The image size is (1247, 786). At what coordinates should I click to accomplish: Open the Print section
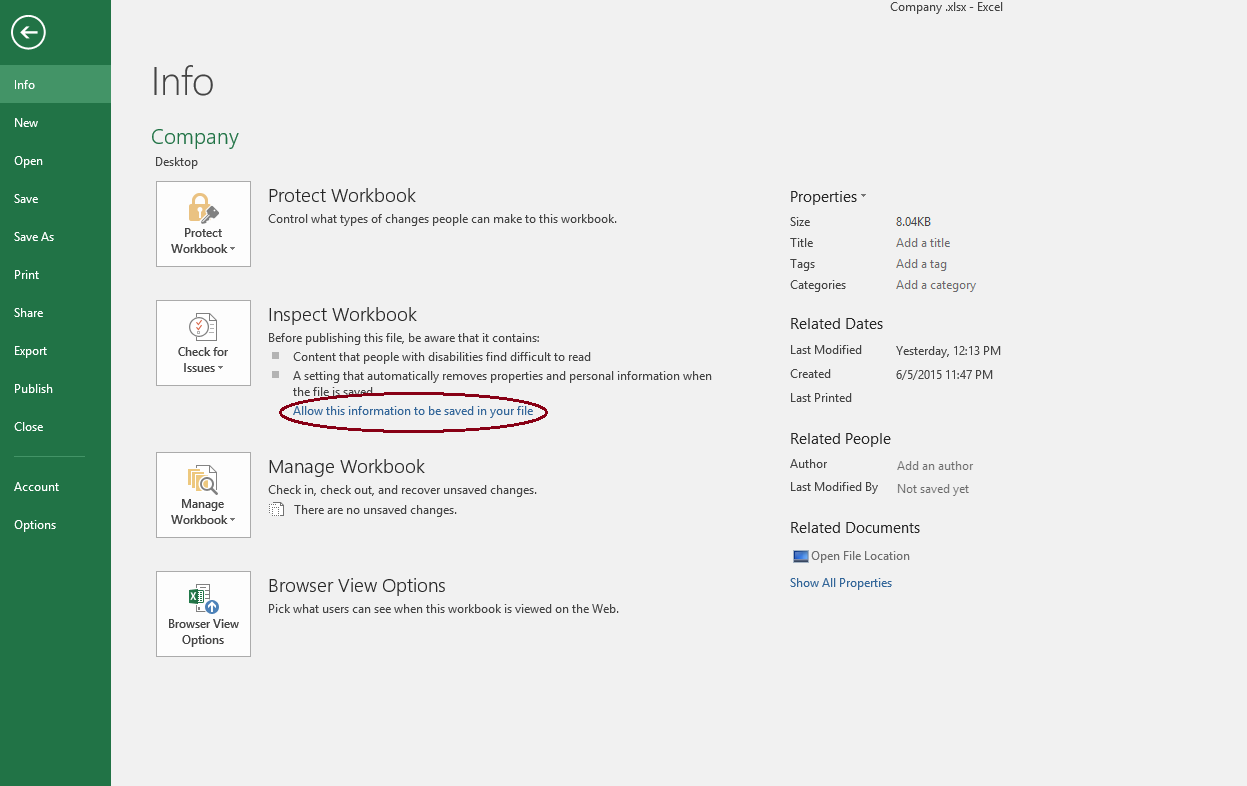(28, 274)
